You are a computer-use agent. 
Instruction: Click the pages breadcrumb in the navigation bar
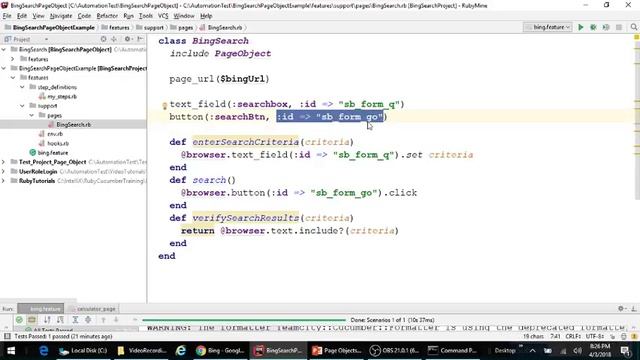[x=182, y=28]
